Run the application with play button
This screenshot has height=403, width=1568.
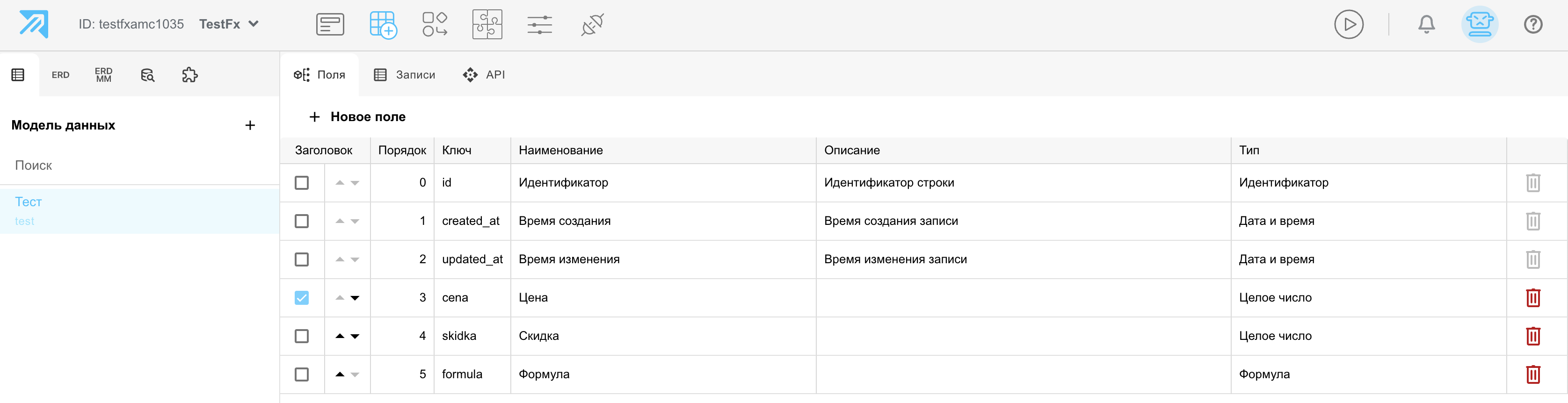pyautogui.click(x=1349, y=24)
